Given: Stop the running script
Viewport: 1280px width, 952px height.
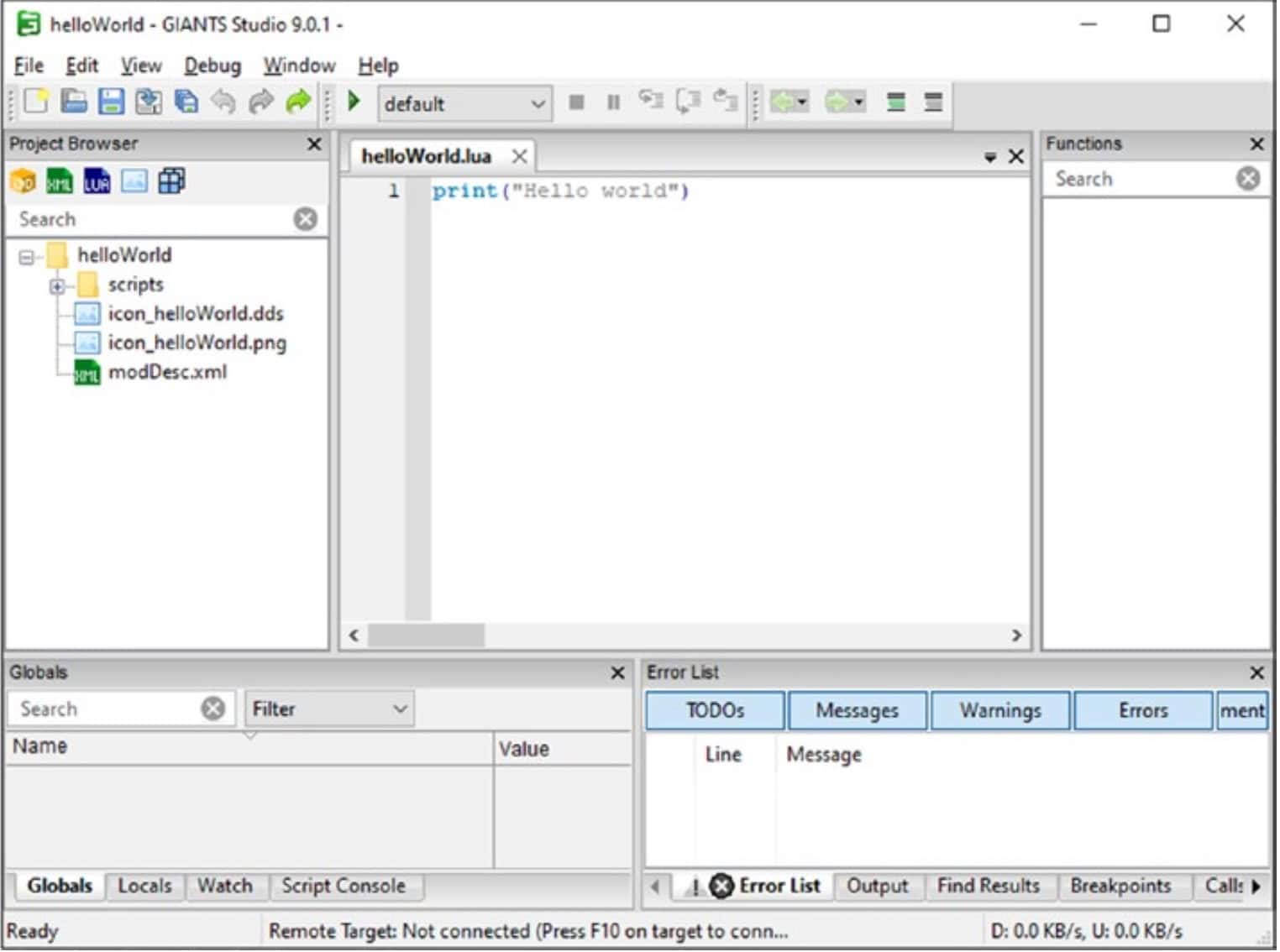Looking at the screenshot, I should point(577,102).
